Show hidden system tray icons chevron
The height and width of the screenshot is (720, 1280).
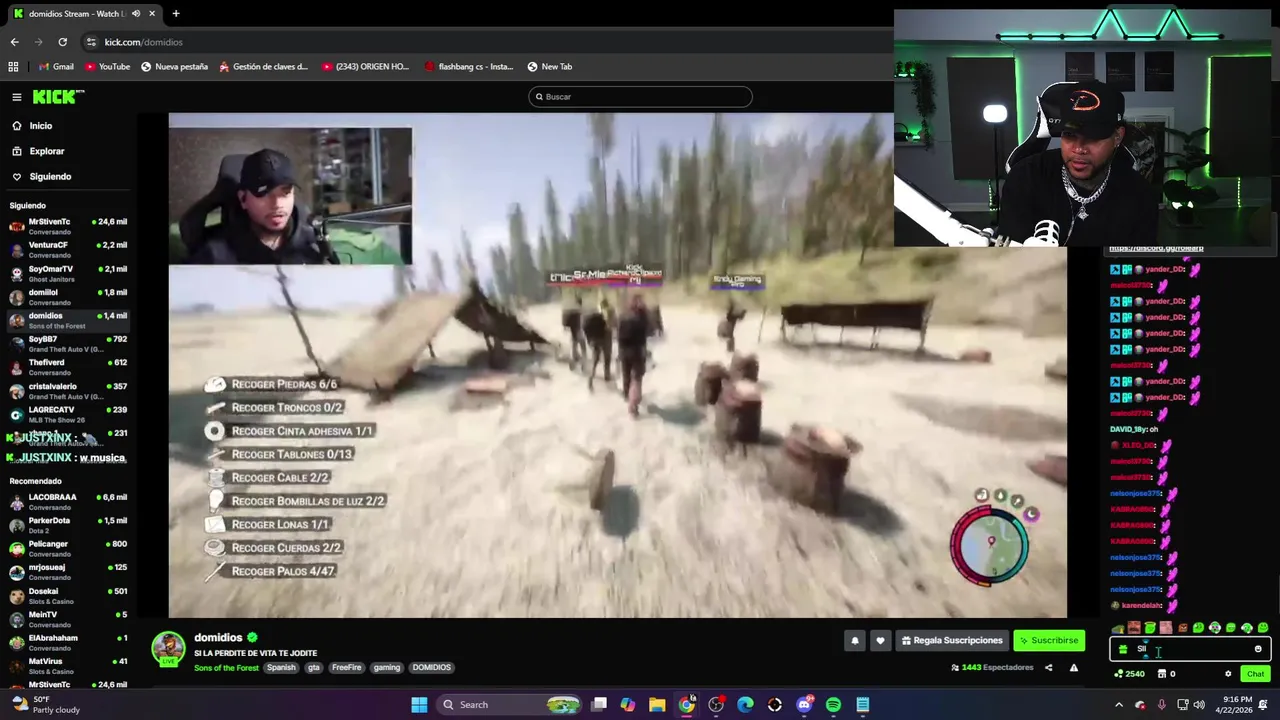coord(1119,705)
